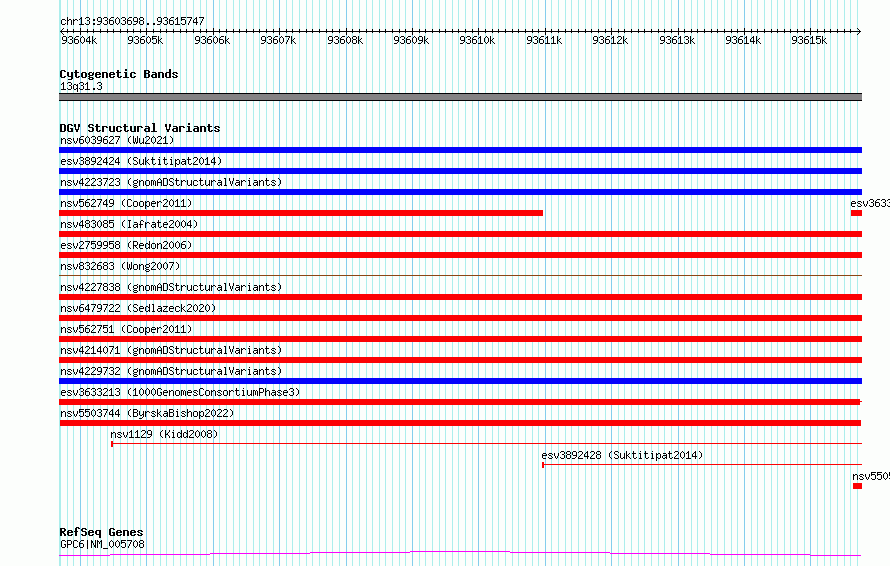Open variant nsv4214071 (gnomADStructuralVariants) label
Screen dimensions: 890x566
click(x=171, y=350)
